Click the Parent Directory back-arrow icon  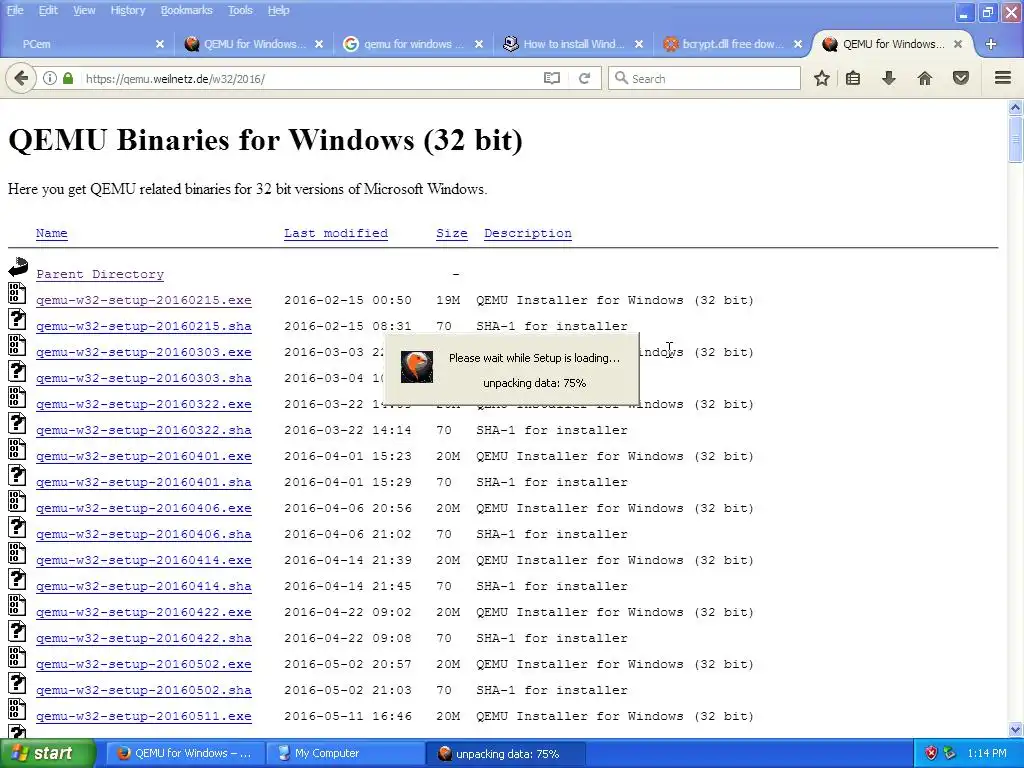pyautogui.click(x=18, y=266)
